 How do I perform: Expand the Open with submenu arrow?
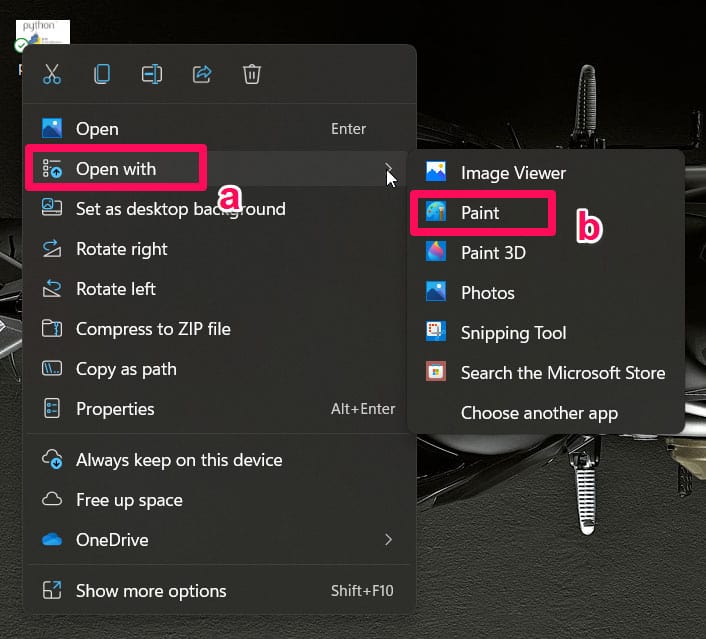pos(389,169)
